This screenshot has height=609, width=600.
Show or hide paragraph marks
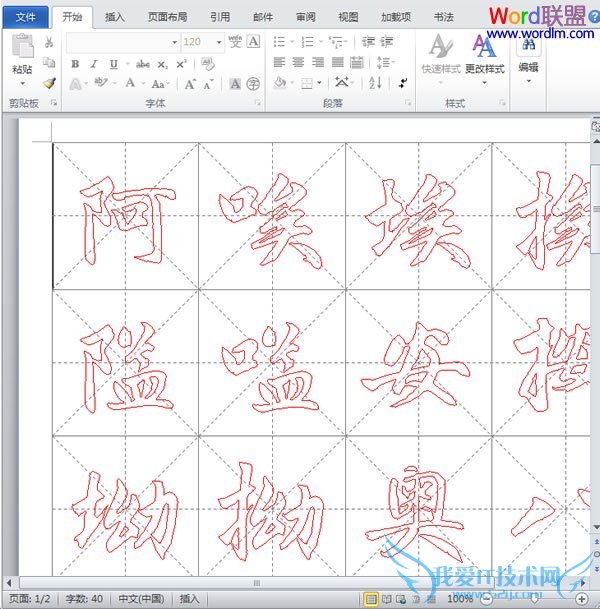tap(403, 83)
